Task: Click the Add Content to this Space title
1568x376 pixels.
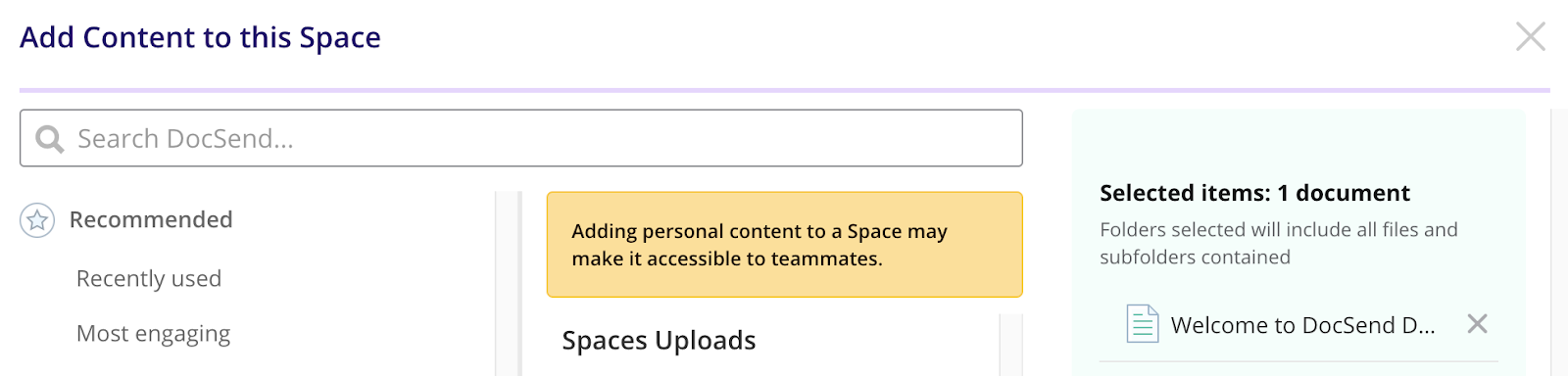Action: pos(200,37)
